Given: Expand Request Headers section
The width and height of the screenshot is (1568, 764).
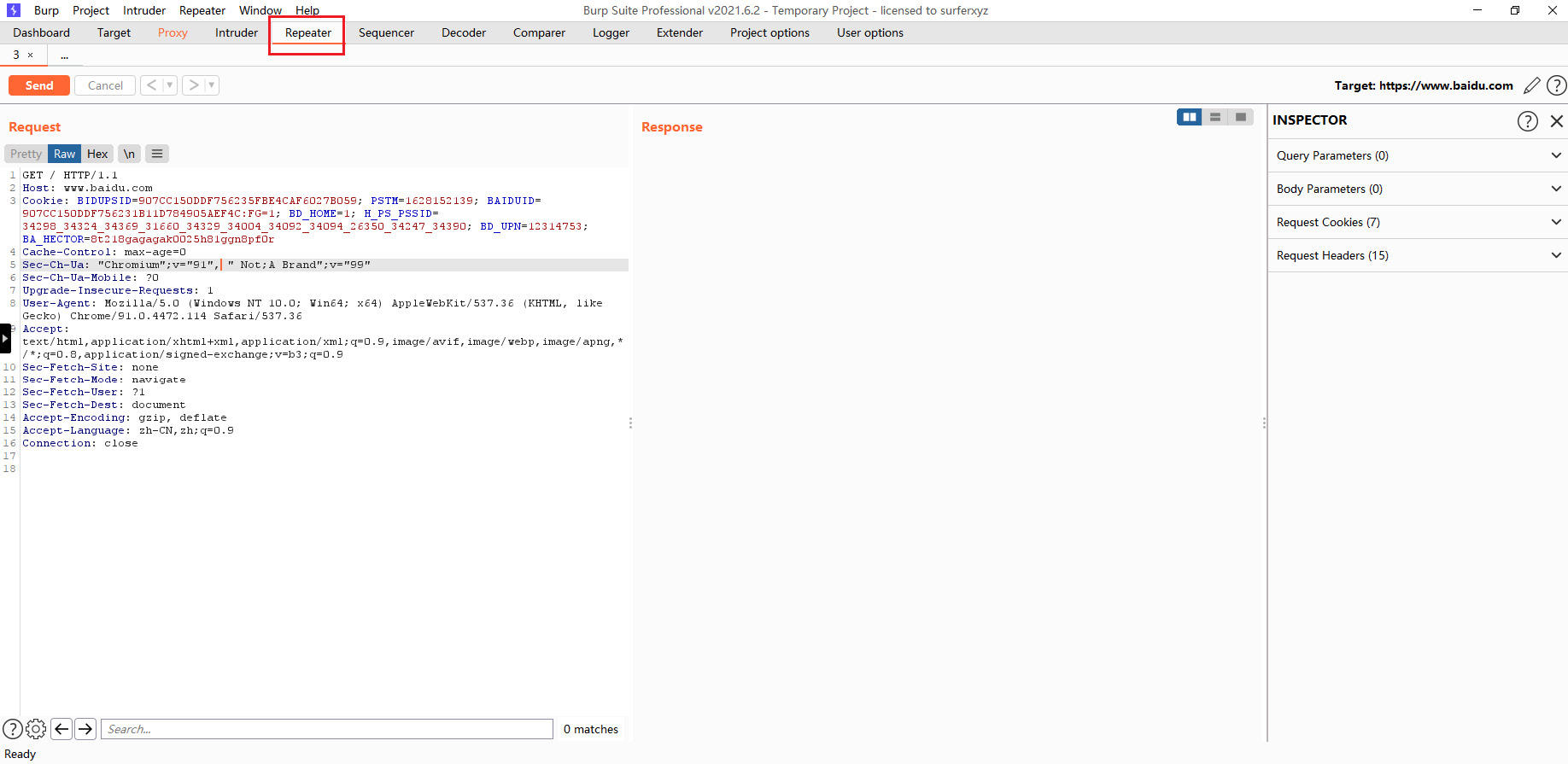Looking at the screenshot, I should pos(1418,255).
